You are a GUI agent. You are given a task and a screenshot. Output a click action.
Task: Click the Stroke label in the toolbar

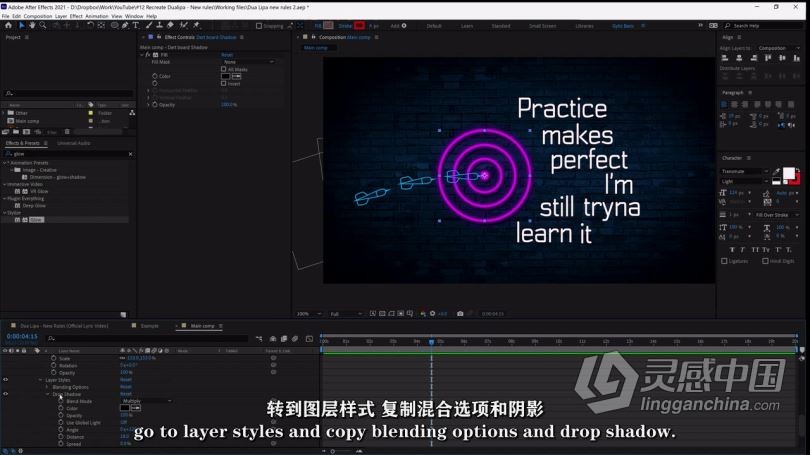[x=345, y=26]
